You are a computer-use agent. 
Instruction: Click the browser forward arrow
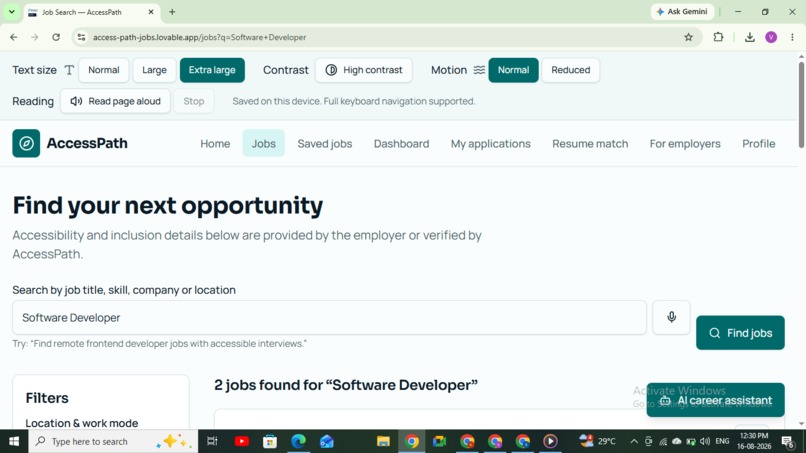(x=34, y=37)
